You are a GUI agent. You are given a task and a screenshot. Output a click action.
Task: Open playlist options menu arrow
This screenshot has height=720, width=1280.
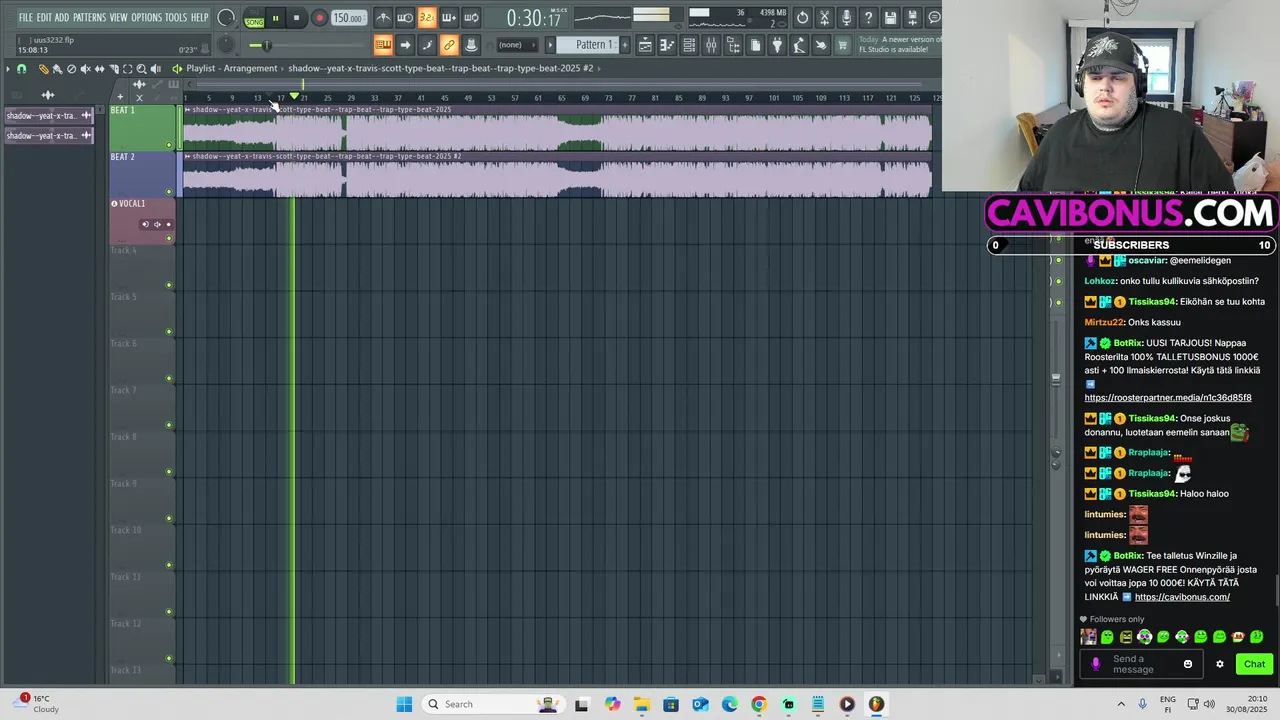pos(7,69)
